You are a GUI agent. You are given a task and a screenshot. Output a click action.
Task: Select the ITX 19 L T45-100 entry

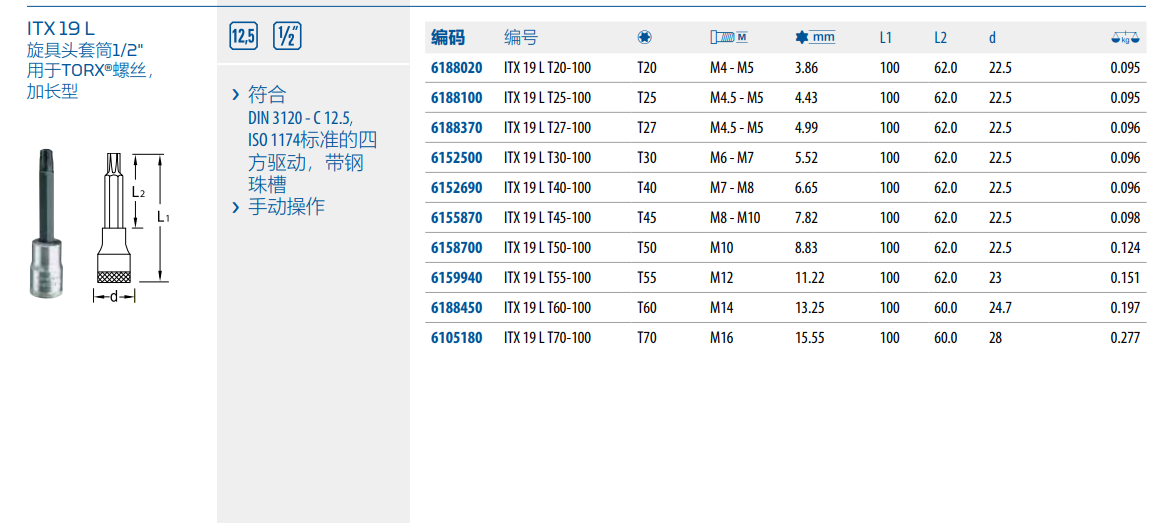[547, 218]
